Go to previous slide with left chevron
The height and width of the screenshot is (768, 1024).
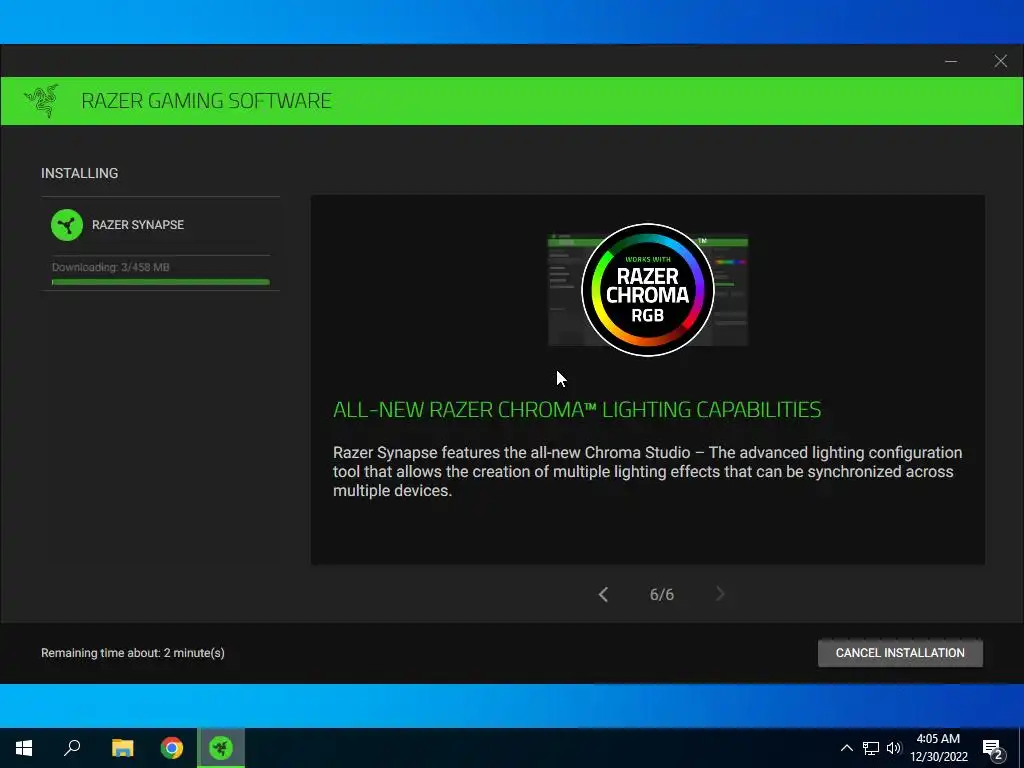tap(603, 594)
